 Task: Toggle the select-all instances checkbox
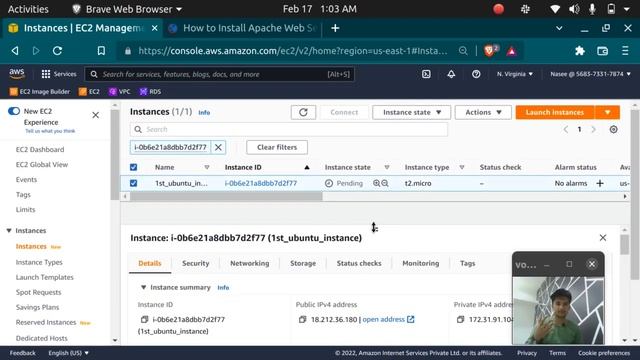click(133, 167)
